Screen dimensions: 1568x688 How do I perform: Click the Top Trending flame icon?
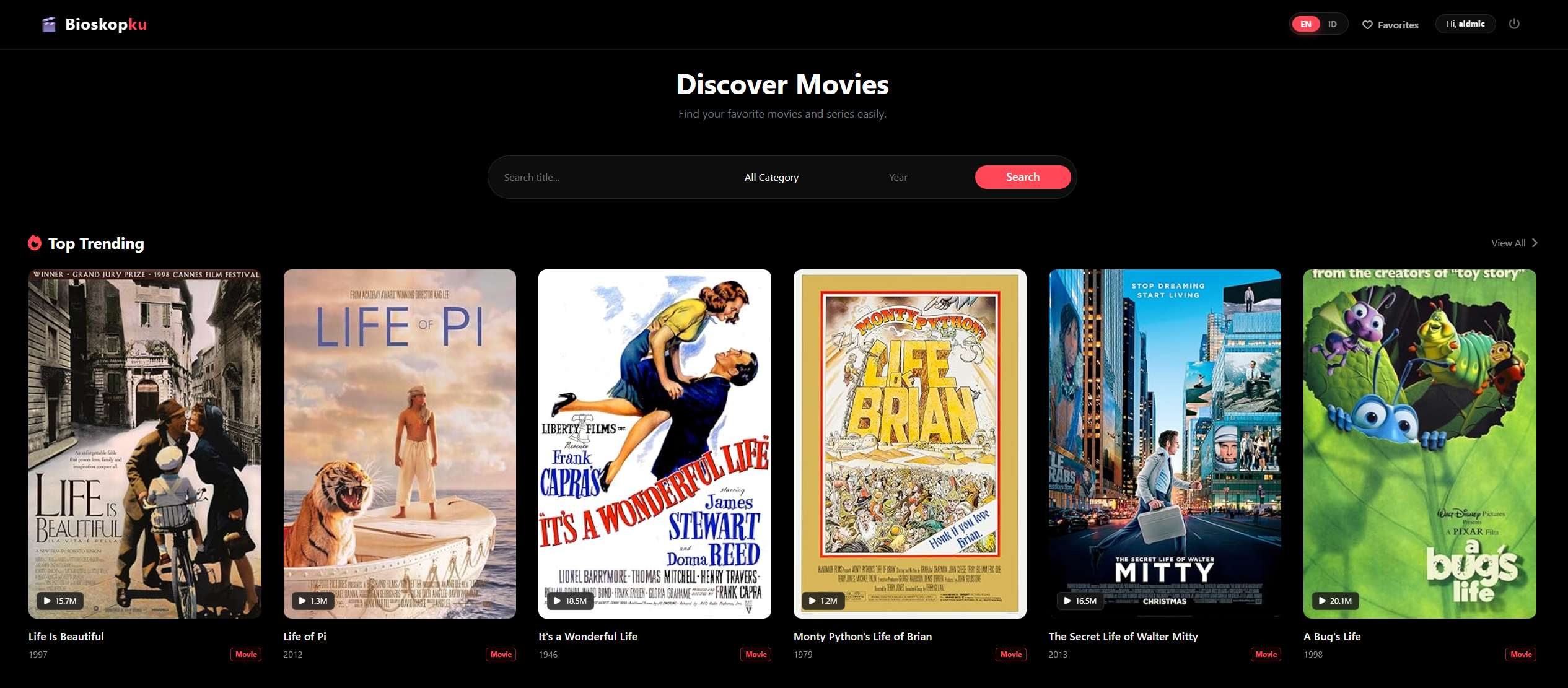click(x=35, y=243)
